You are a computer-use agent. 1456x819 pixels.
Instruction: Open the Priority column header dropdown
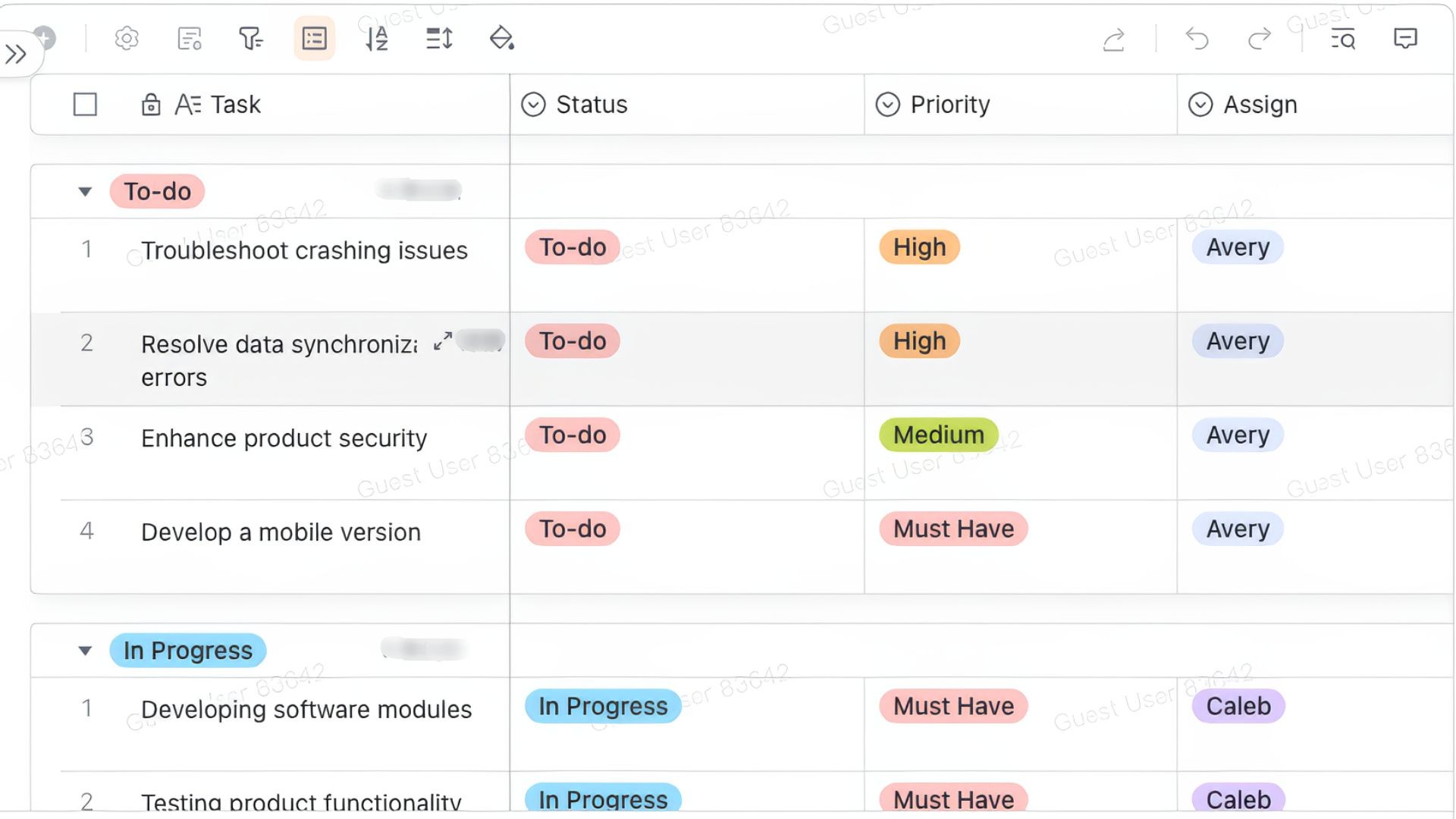889,104
